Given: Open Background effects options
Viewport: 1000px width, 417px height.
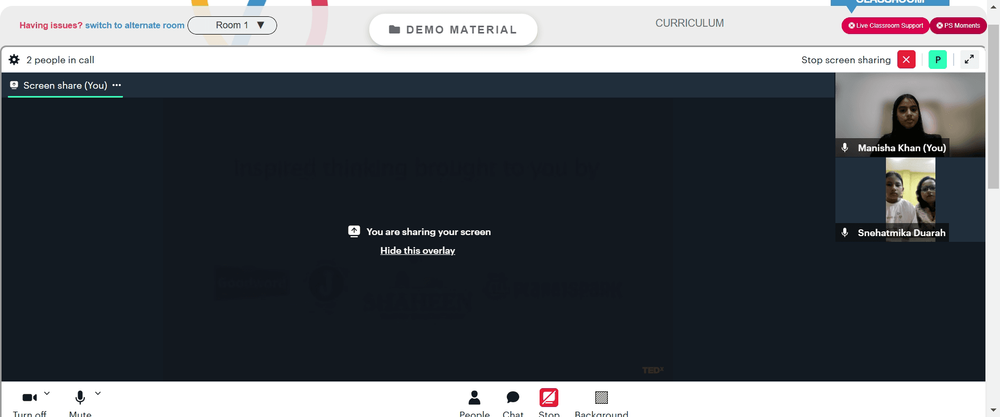Looking at the screenshot, I should coord(601,404).
